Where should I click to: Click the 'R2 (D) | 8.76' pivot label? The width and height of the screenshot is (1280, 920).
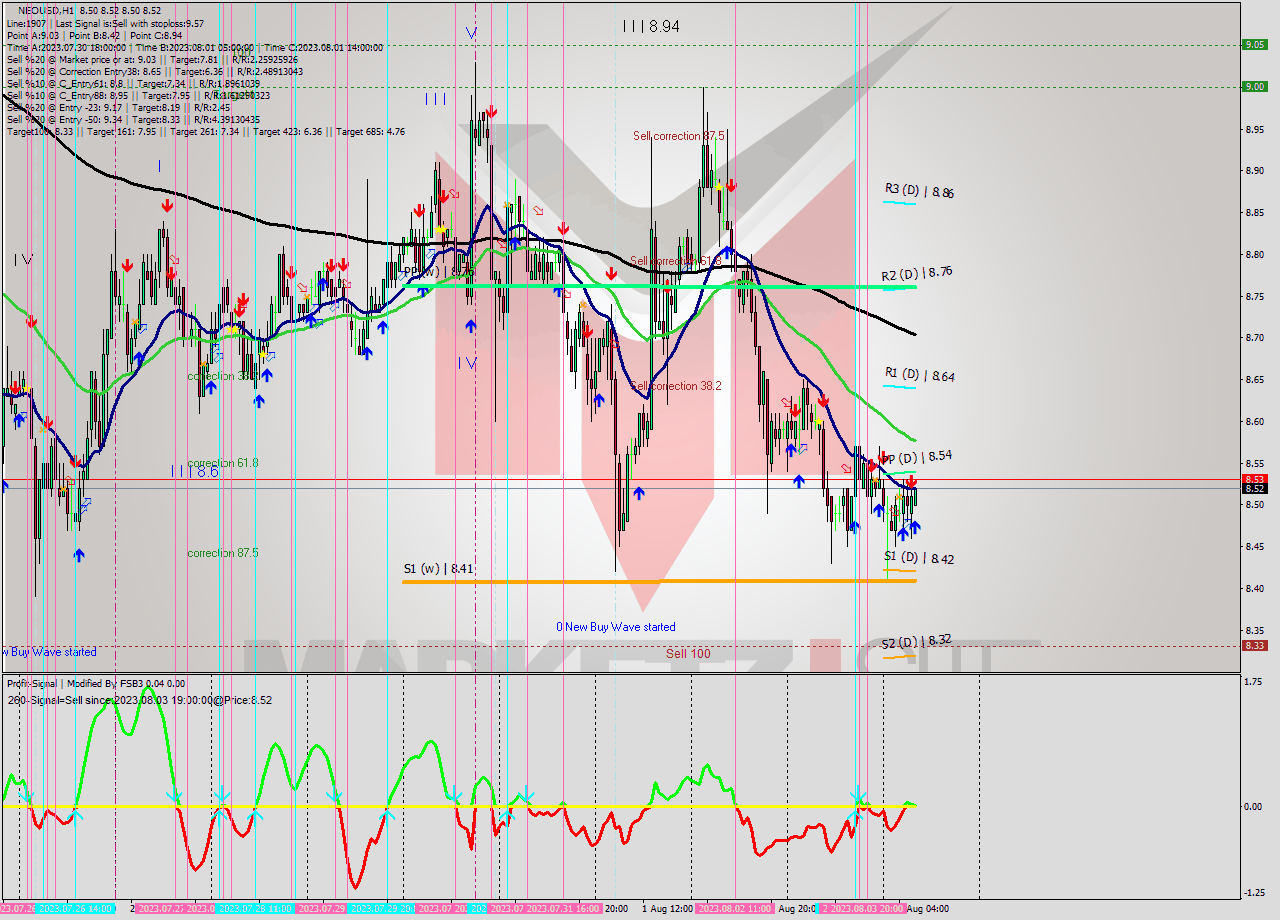[917, 273]
